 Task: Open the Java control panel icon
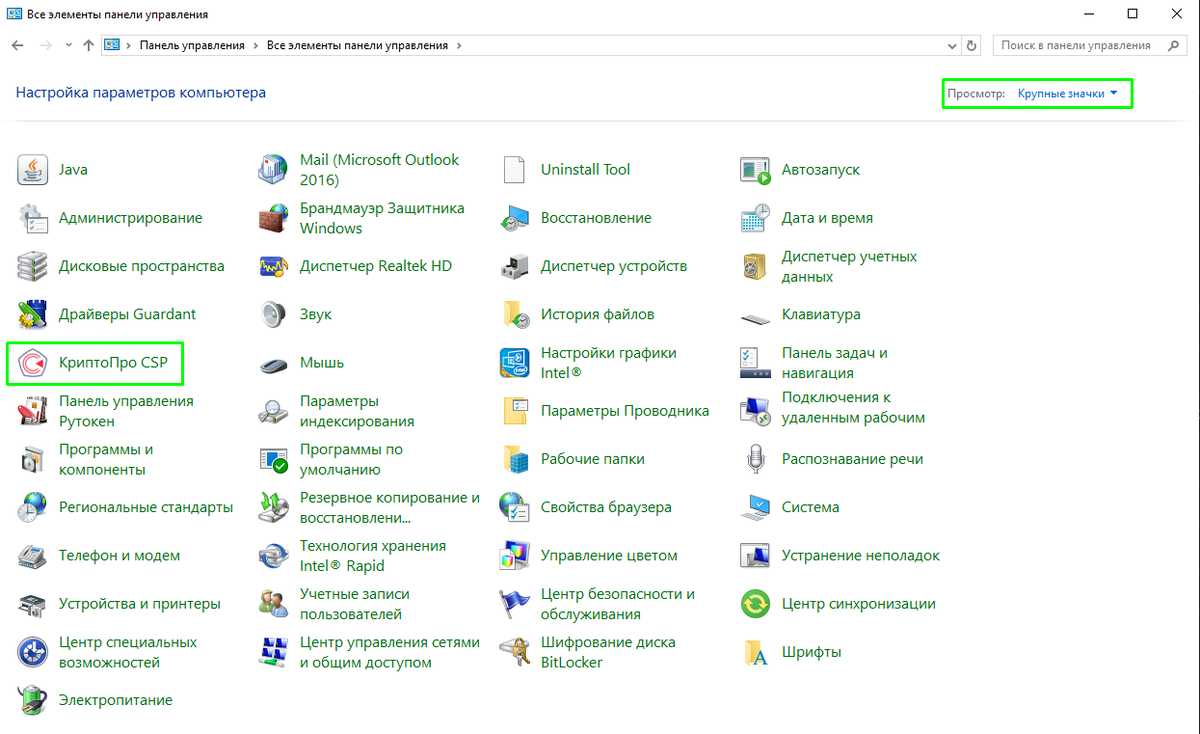tap(33, 170)
